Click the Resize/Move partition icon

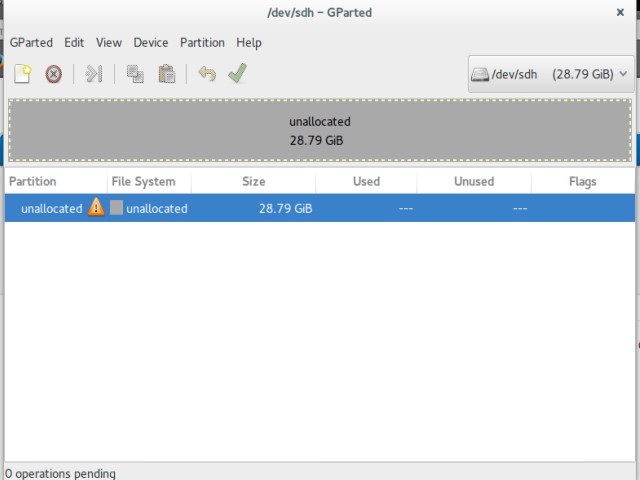click(x=94, y=73)
